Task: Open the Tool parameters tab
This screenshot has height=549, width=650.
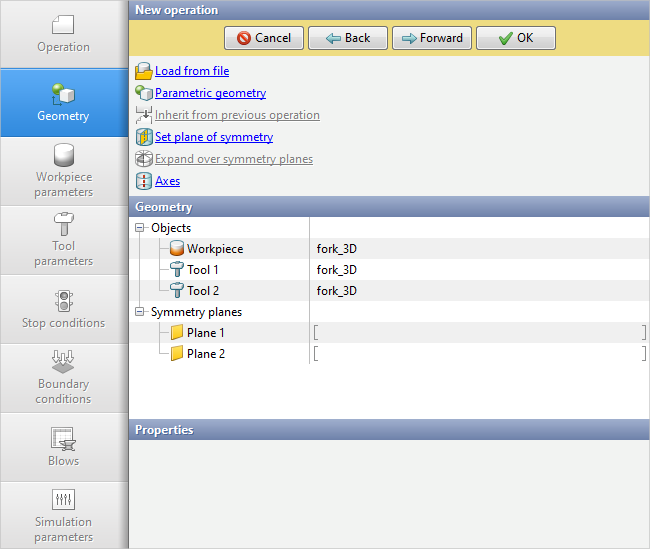Action: point(64,240)
